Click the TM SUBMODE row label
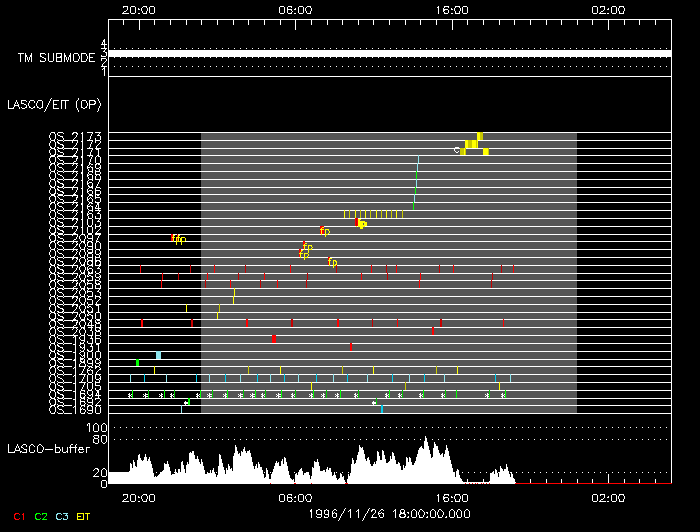The width and height of the screenshot is (700, 532). pyautogui.click(x=55, y=58)
